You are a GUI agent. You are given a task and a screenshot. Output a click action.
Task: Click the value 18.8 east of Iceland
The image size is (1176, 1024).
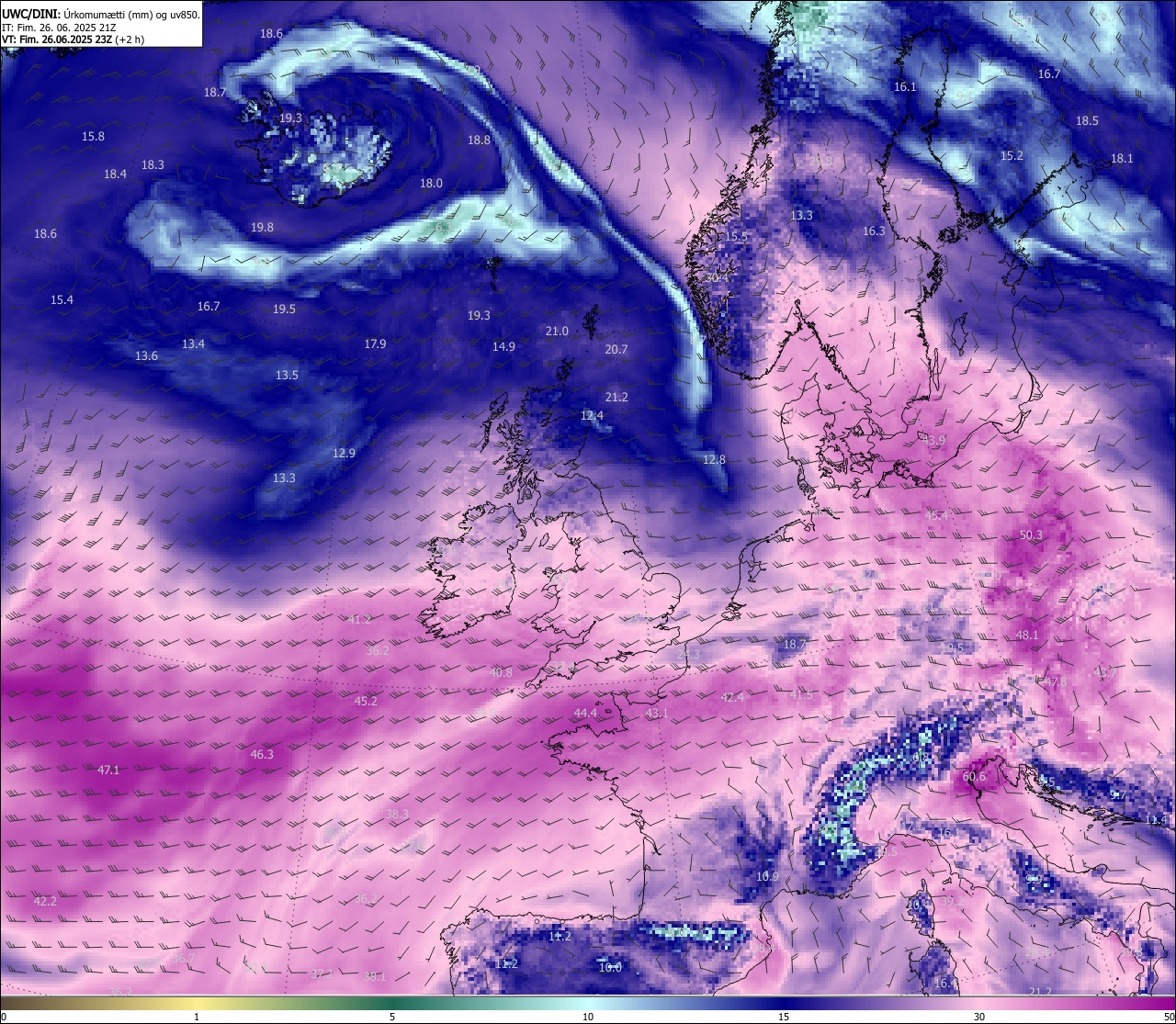point(479,140)
